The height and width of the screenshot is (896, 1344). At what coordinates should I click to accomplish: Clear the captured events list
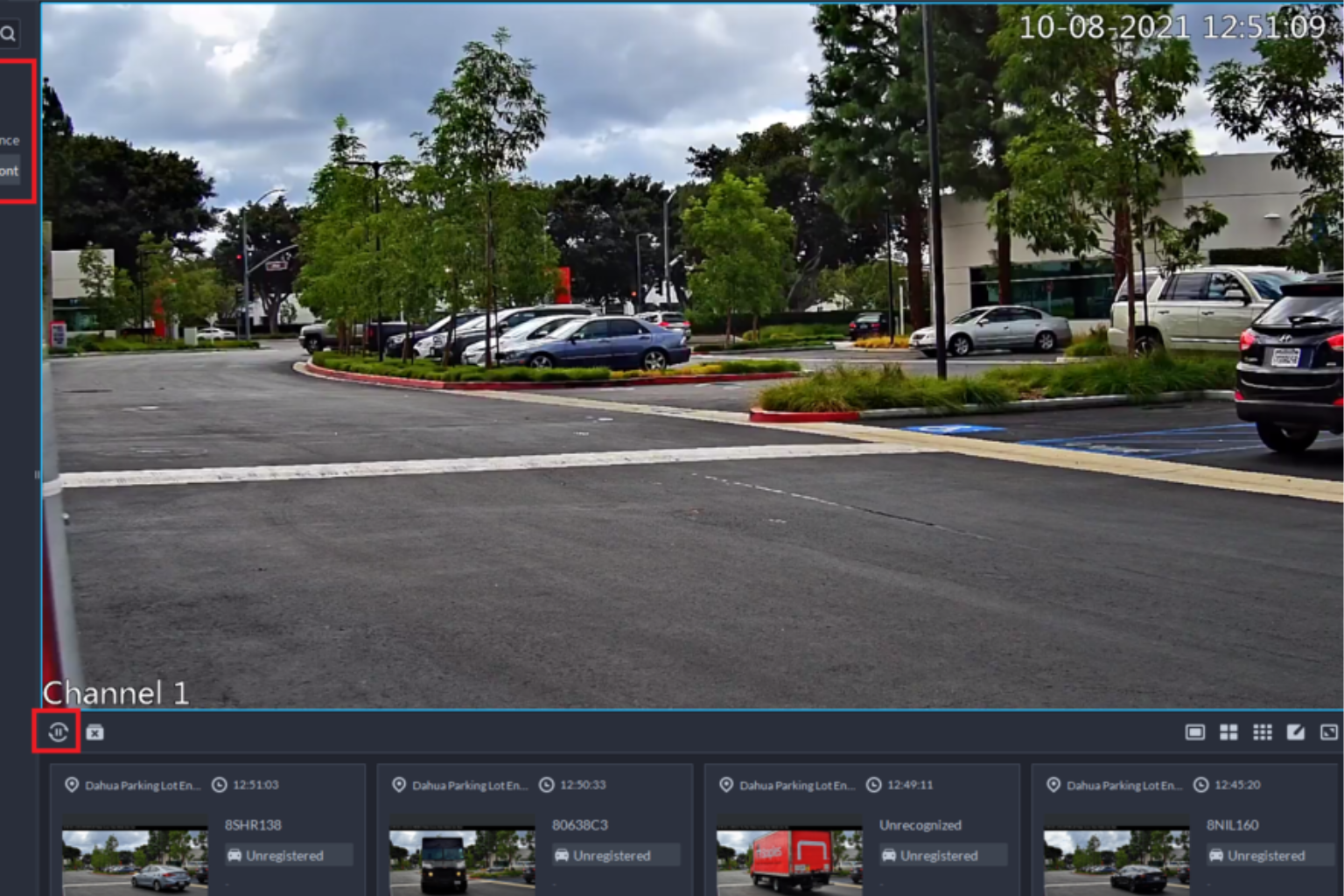pyautogui.click(x=95, y=732)
